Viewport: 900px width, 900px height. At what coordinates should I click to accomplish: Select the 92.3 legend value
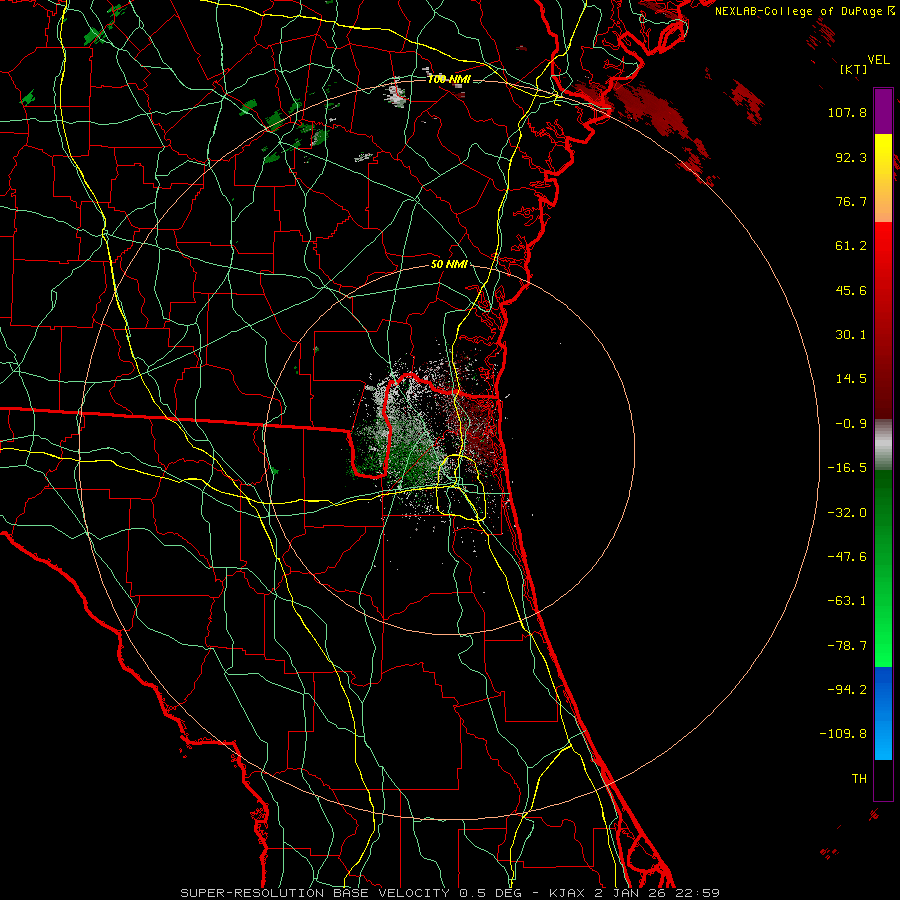point(851,157)
